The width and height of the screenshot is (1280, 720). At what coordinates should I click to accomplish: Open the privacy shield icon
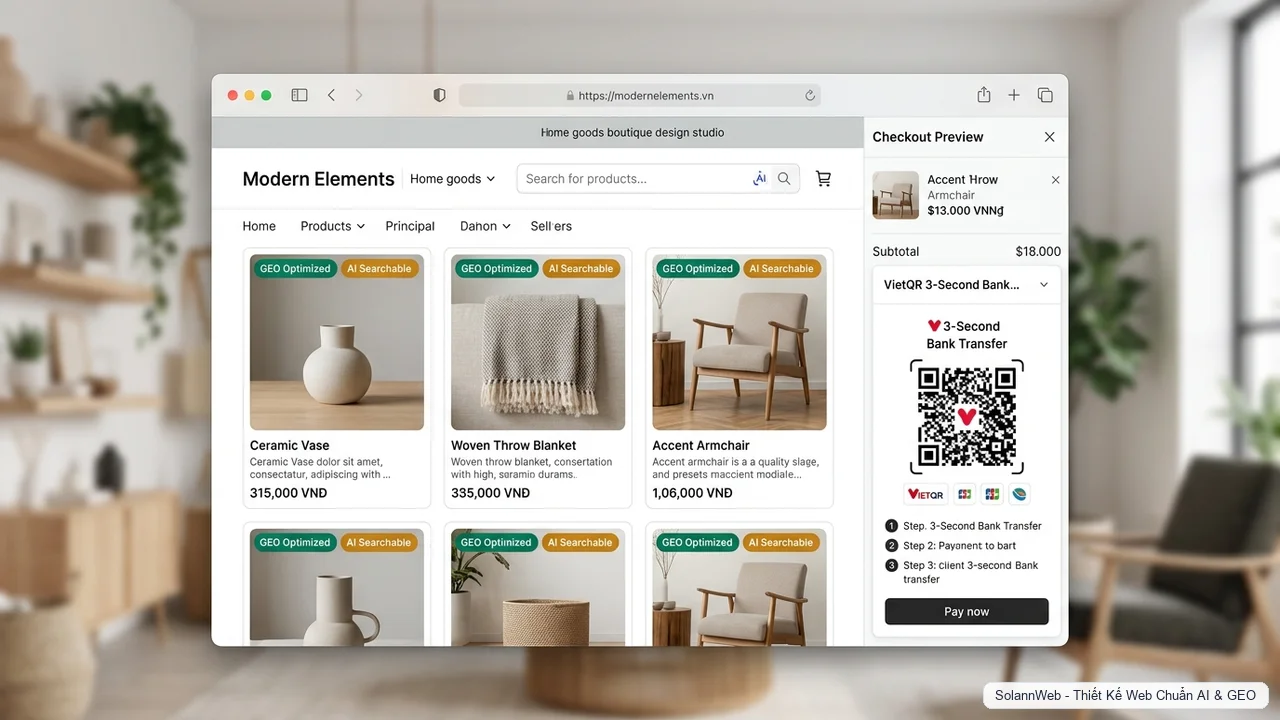tap(439, 95)
